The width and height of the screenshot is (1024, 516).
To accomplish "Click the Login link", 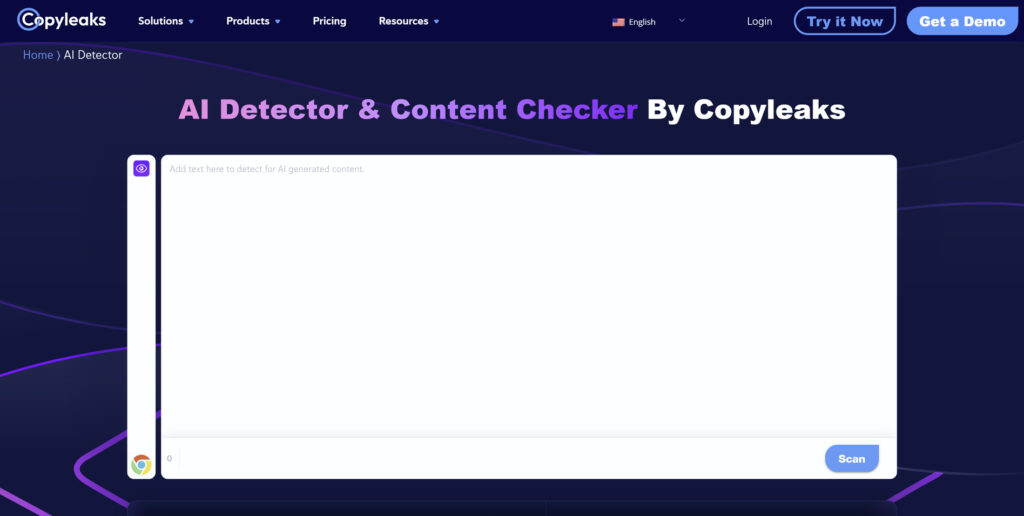I will 760,22.
